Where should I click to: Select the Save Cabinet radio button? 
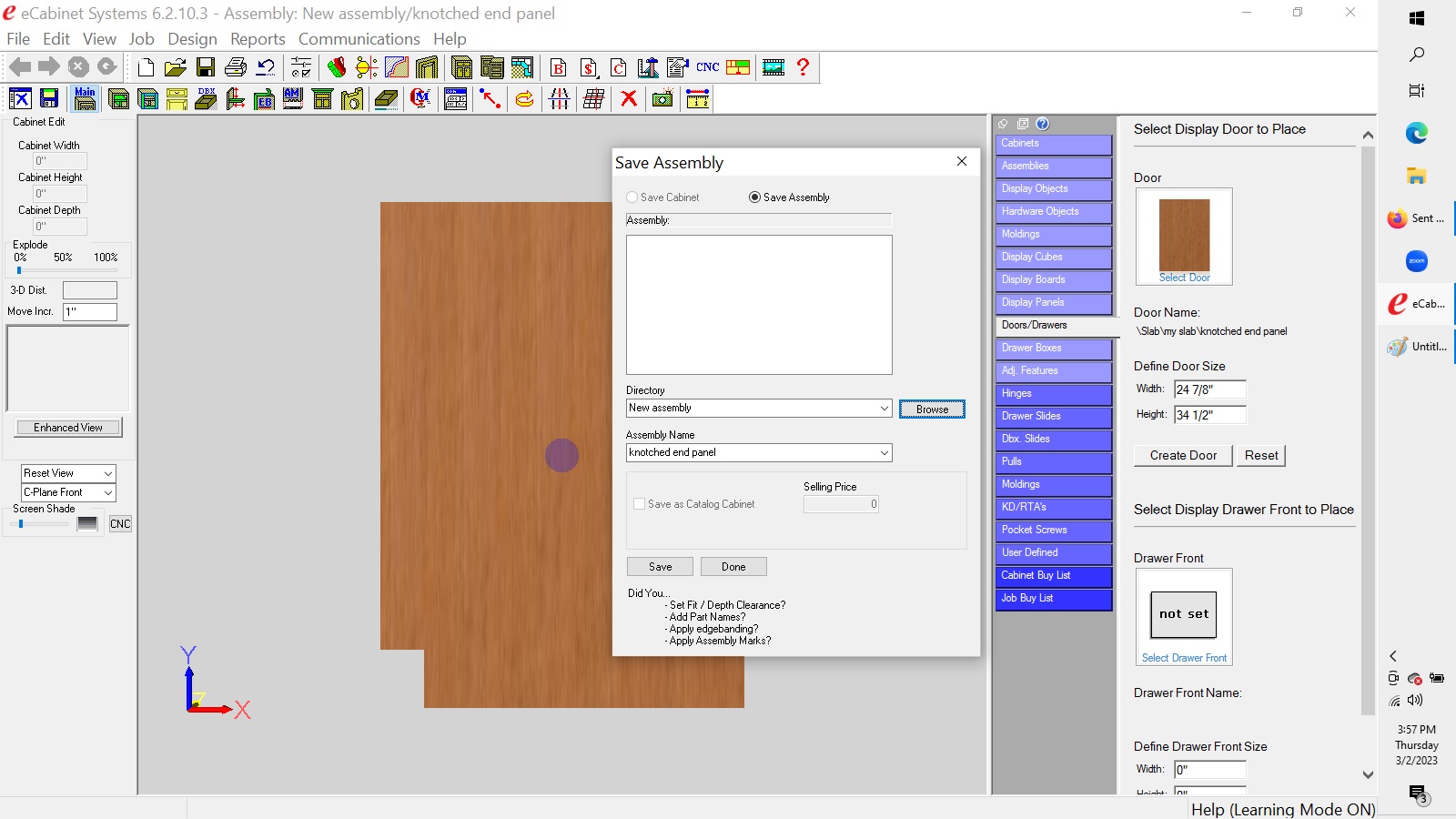tap(632, 197)
